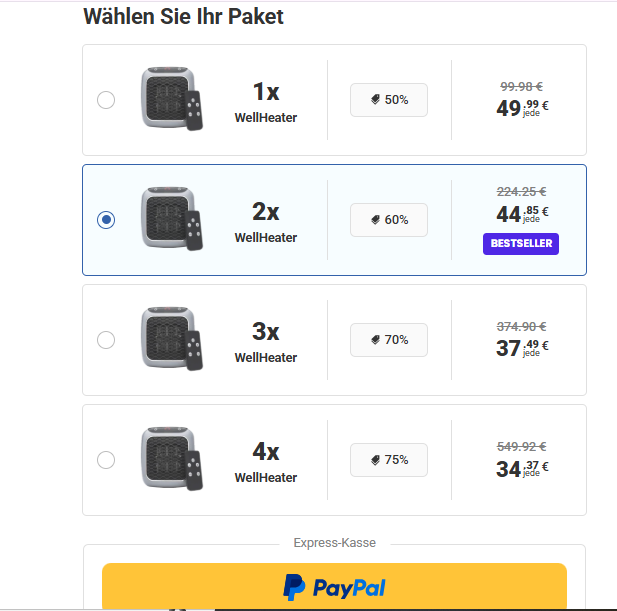This screenshot has height=611, width=617.
Task: Click the 37.49 € price
Action: point(522,347)
